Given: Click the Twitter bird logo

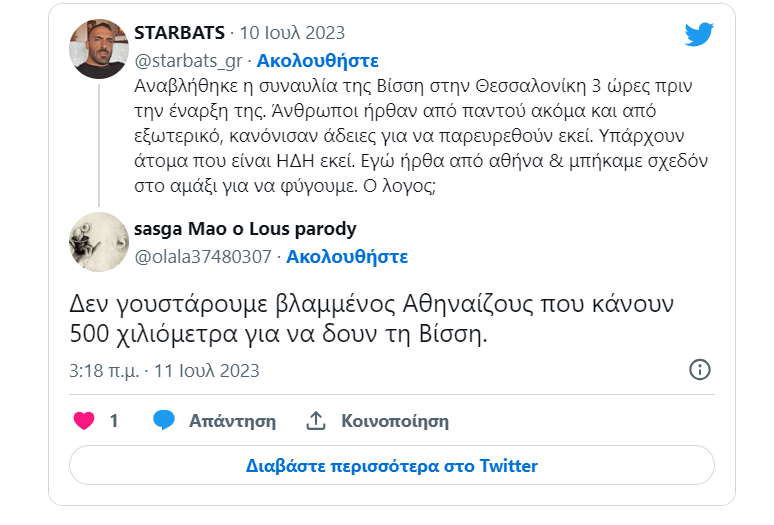Looking at the screenshot, I should click(x=699, y=34).
